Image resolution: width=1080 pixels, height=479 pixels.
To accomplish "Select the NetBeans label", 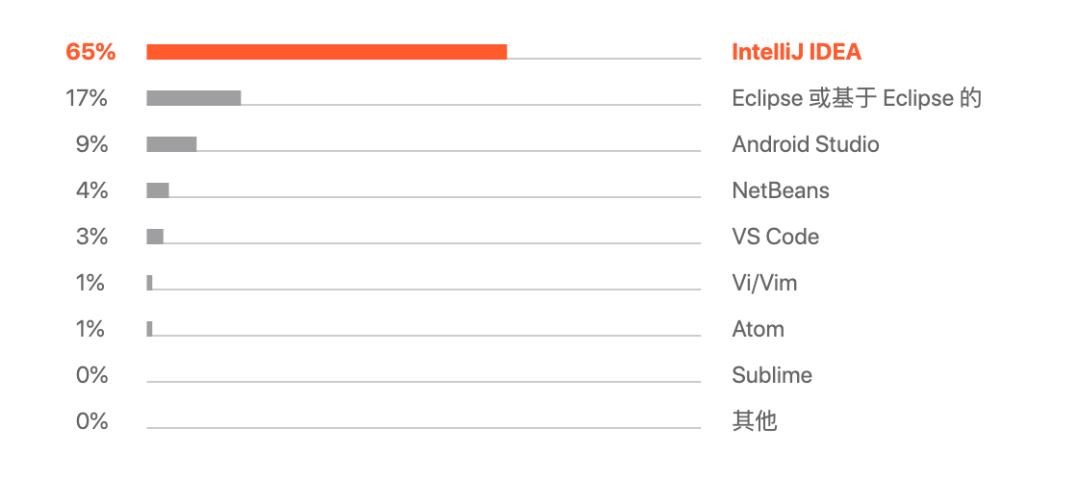I will 780,191.
